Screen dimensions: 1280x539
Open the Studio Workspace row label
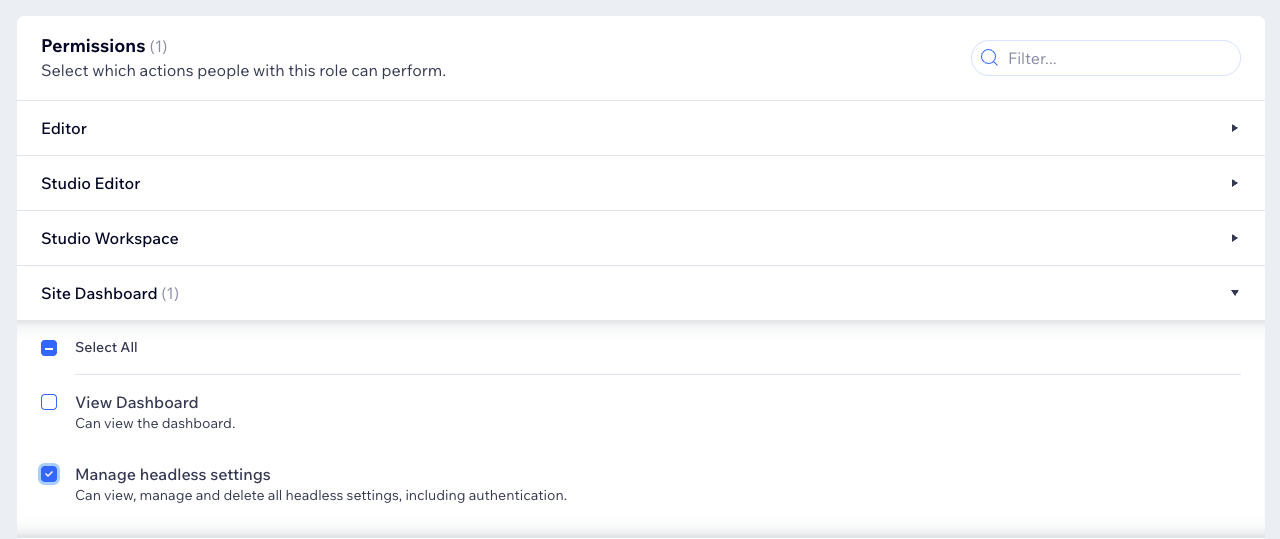110,239
